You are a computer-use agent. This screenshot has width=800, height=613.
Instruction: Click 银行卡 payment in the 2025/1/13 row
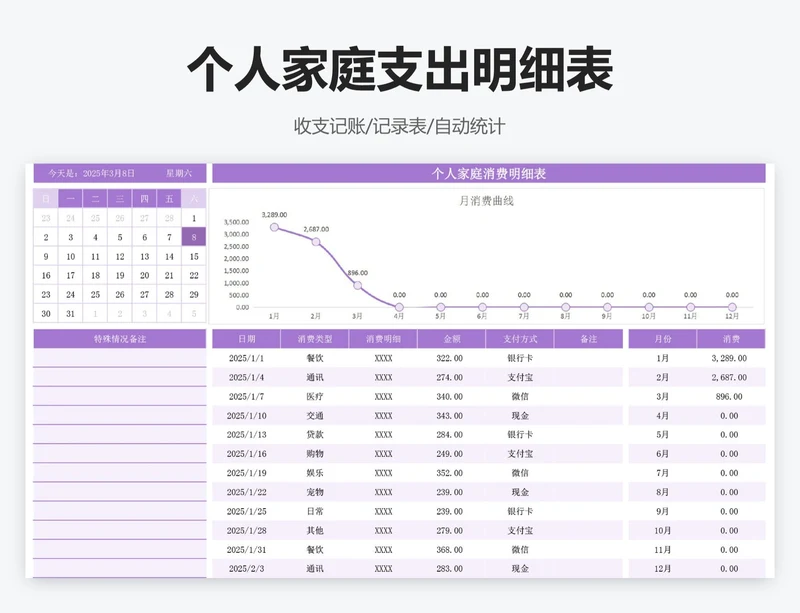pyautogui.click(x=520, y=435)
